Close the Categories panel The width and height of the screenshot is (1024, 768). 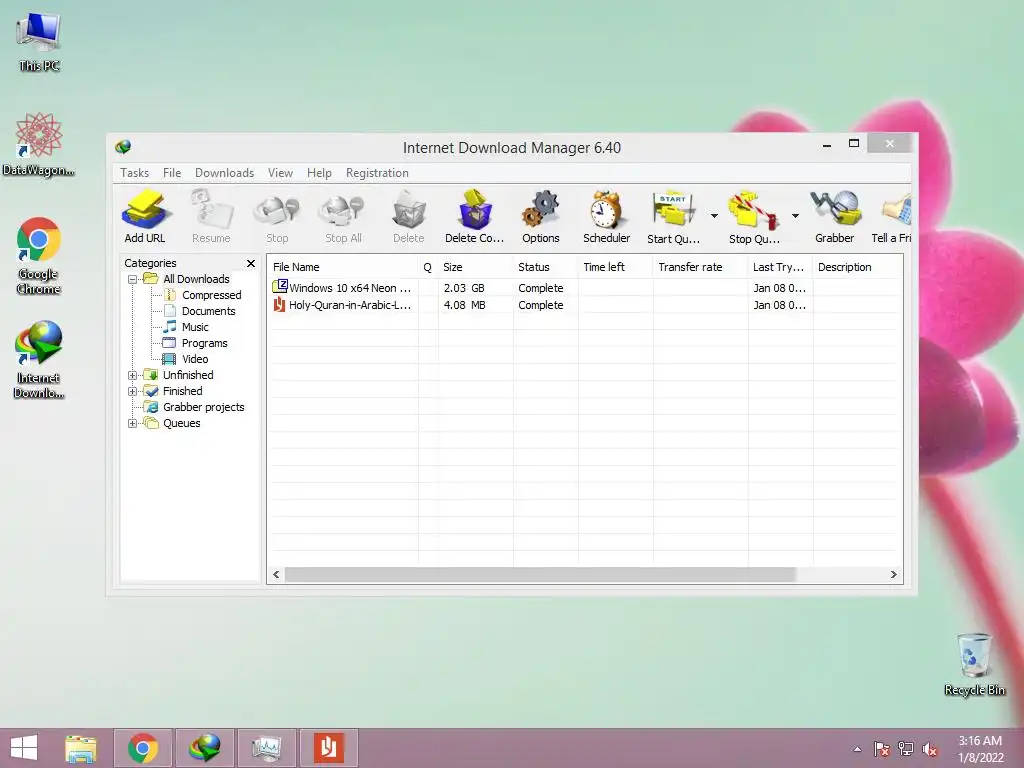click(x=251, y=263)
